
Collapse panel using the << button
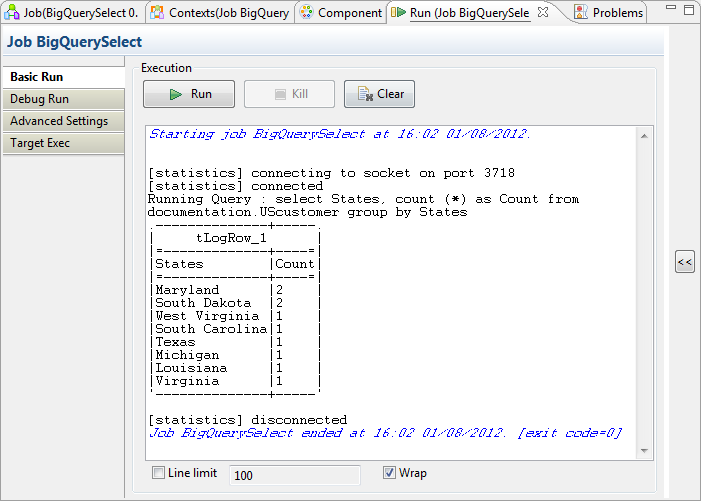pyautogui.click(x=684, y=262)
